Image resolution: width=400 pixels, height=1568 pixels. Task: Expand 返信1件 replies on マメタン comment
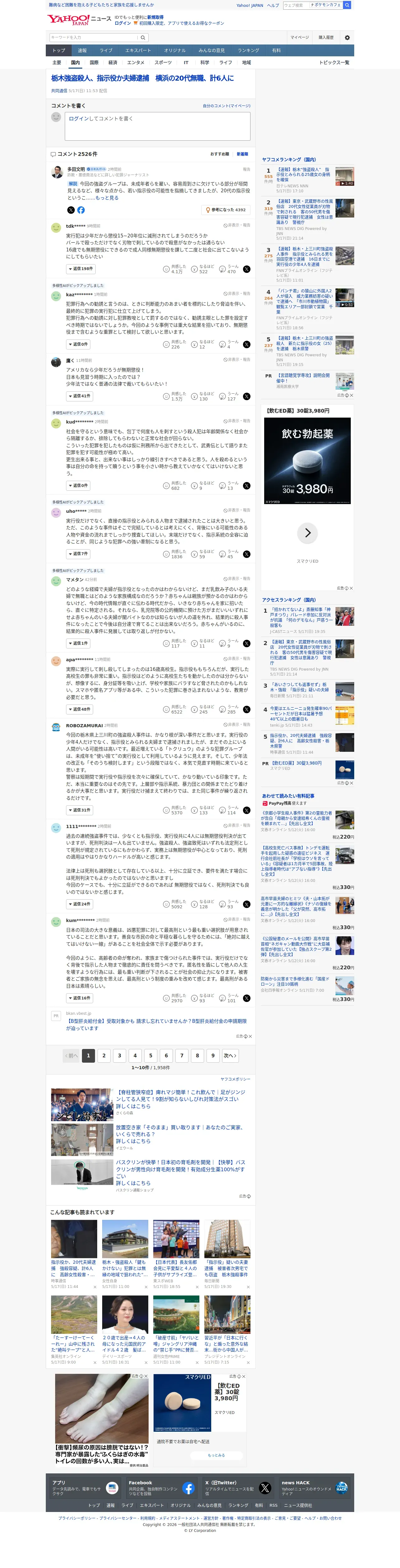click(79, 644)
